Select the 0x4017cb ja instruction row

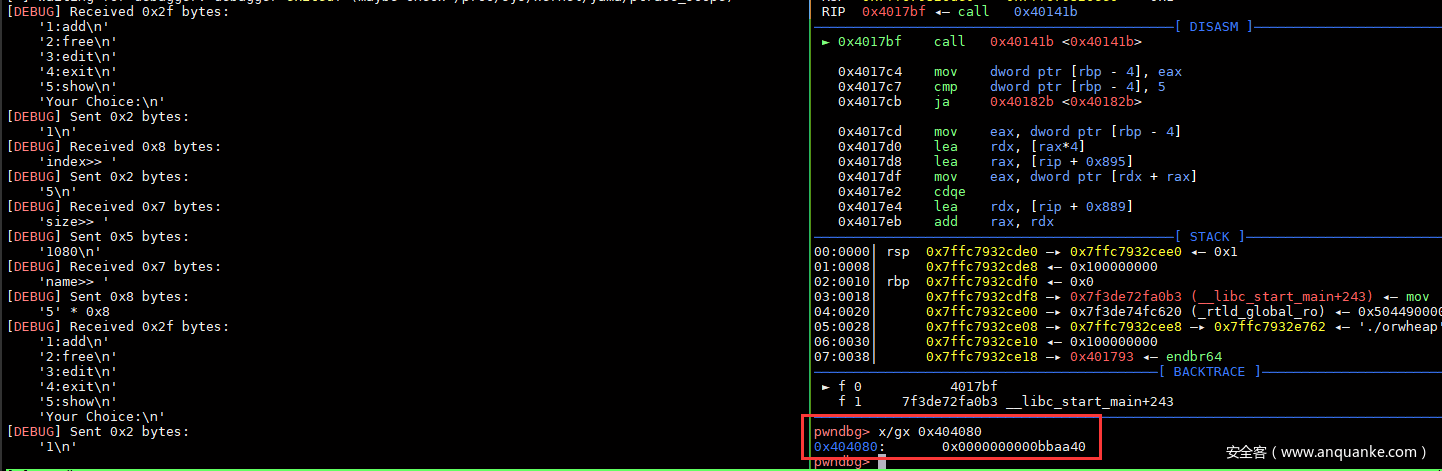989,101
